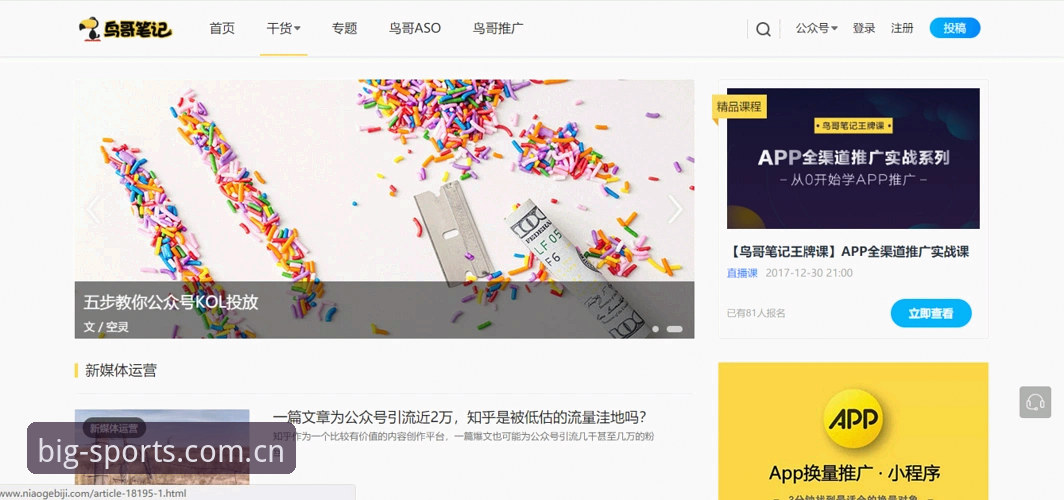Image resolution: width=1064 pixels, height=500 pixels.
Task: Expand the 公众号 dropdown
Action: point(816,28)
